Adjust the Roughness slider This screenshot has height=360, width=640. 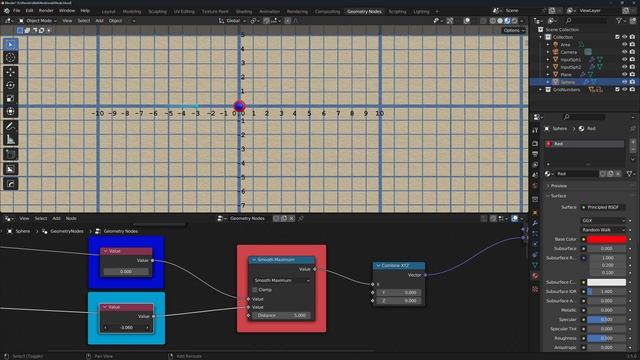point(607,338)
